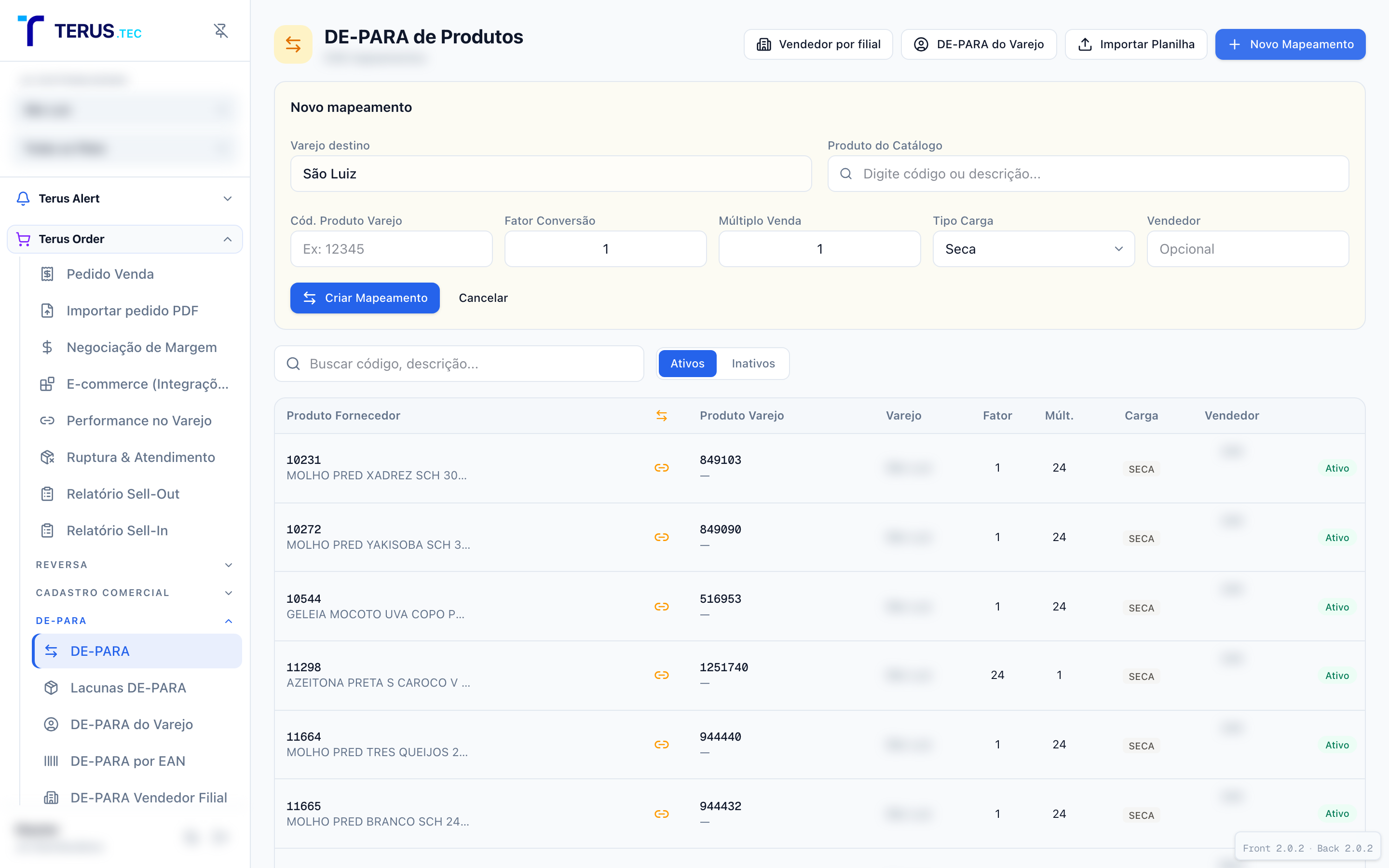
Task: Click the Relatório Sell-In clipboard icon
Action: [x=47, y=530]
